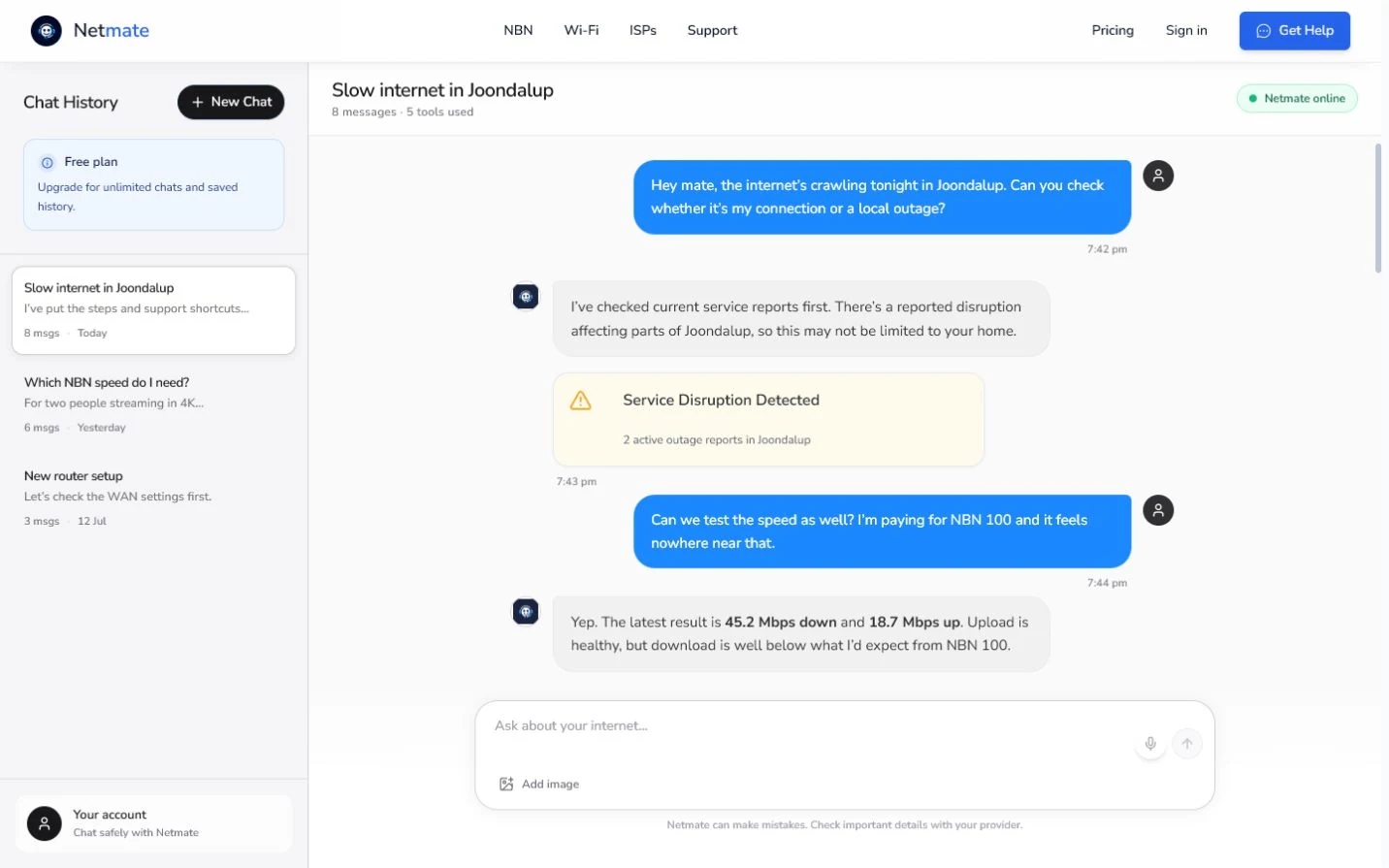Click Netmate bot avatar beside service reports reply

(x=526, y=297)
